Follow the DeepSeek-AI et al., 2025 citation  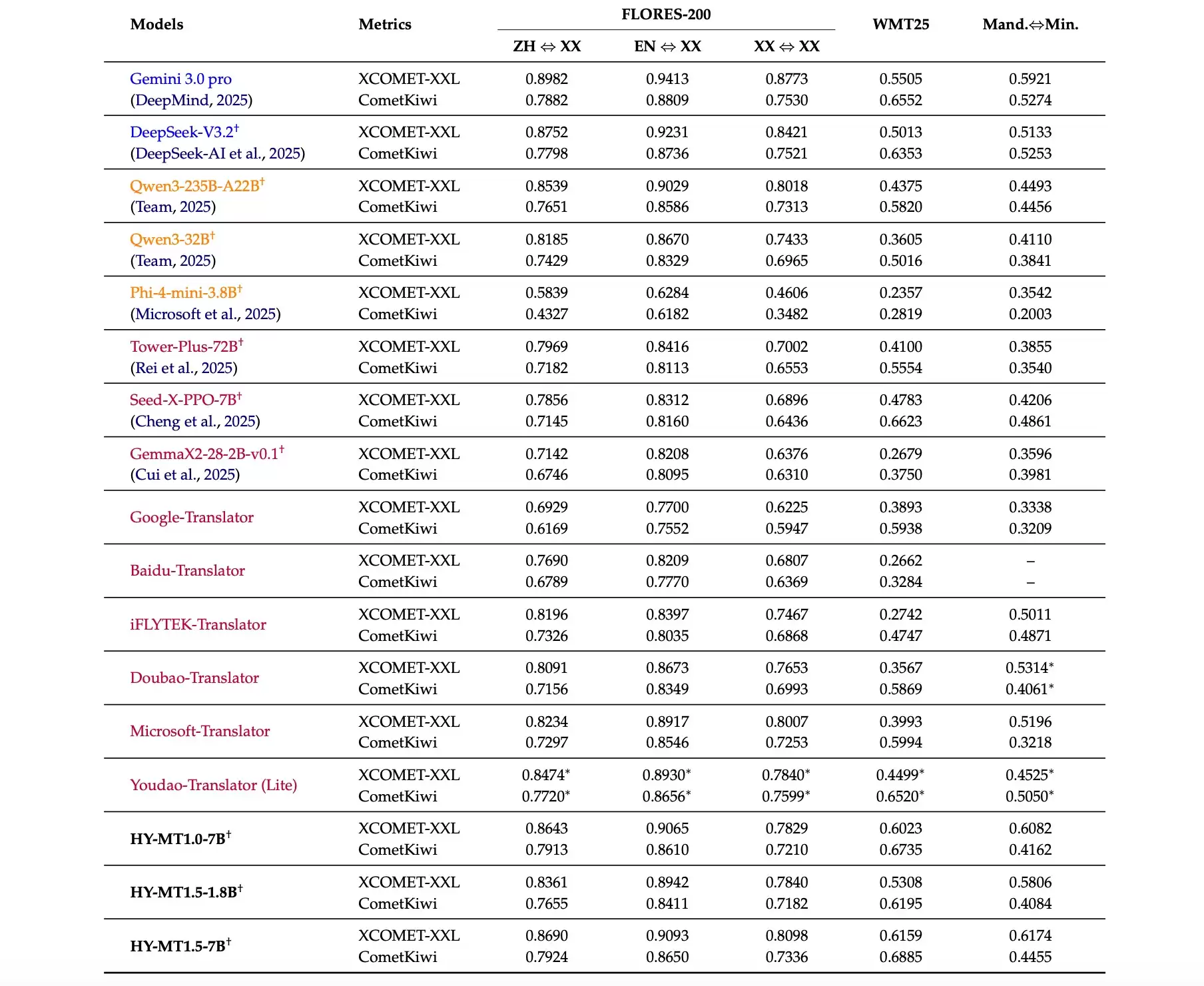coord(218,153)
